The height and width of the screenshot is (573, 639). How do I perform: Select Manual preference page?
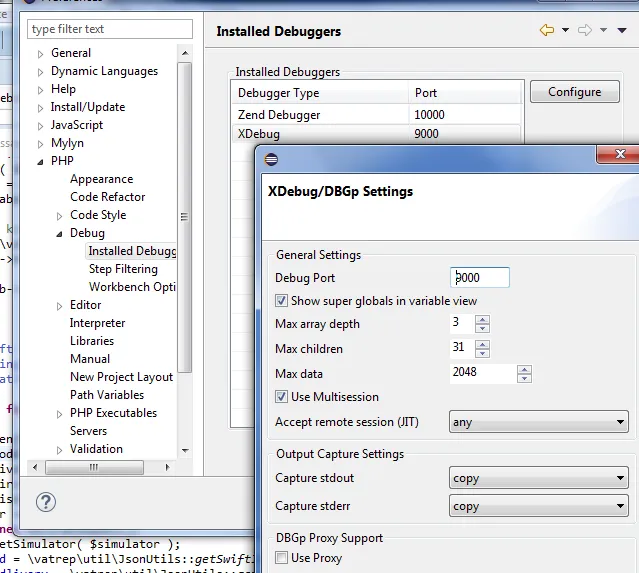point(90,359)
